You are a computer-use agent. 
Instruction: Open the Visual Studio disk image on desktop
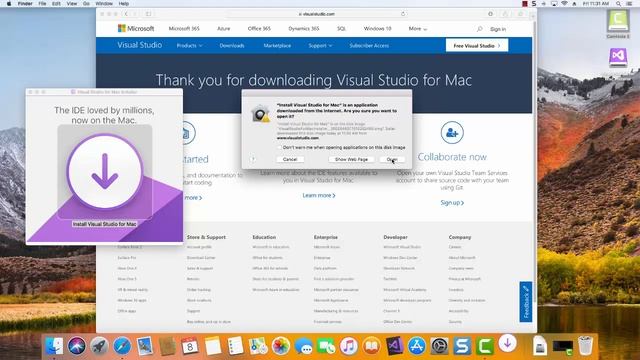[x=618, y=58]
